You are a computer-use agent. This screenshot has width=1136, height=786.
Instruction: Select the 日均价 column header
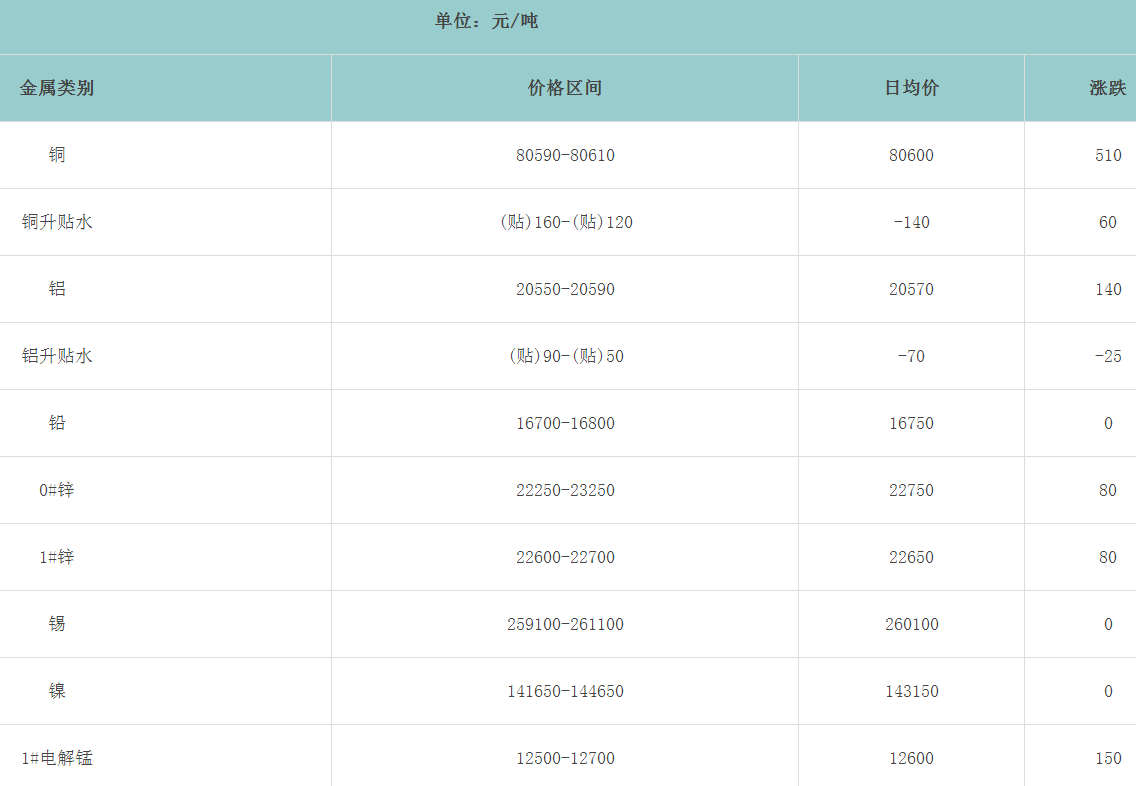click(x=911, y=88)
